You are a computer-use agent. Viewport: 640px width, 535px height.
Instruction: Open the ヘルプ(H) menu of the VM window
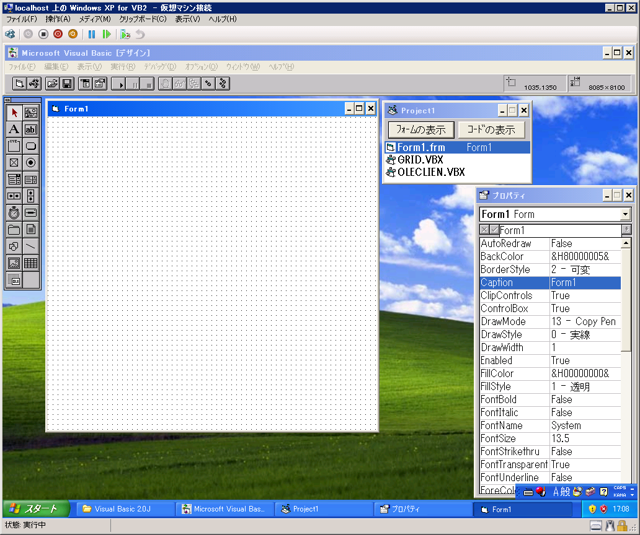[222, 19]
